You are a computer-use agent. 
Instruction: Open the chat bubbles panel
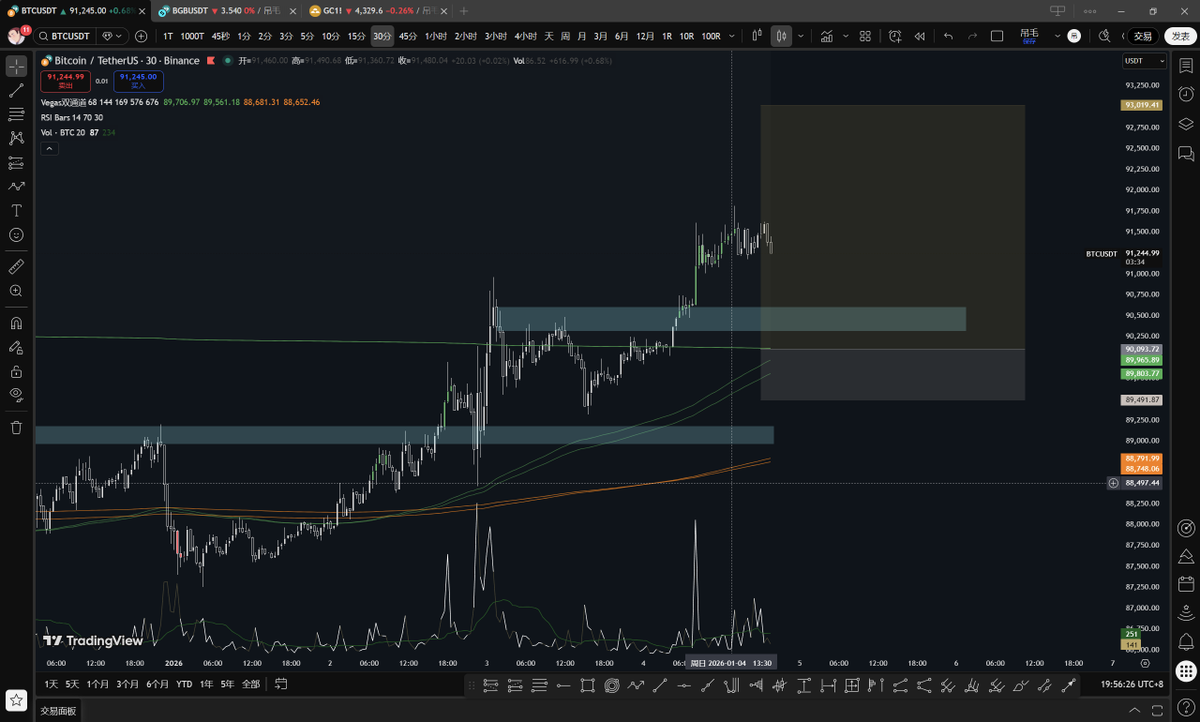click(x=1186, y=154)
